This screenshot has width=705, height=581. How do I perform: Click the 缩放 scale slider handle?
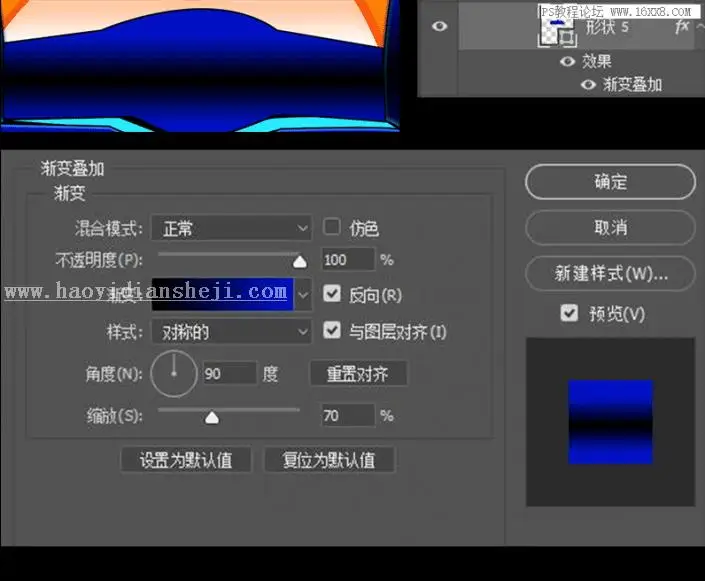tap(212, 418)
